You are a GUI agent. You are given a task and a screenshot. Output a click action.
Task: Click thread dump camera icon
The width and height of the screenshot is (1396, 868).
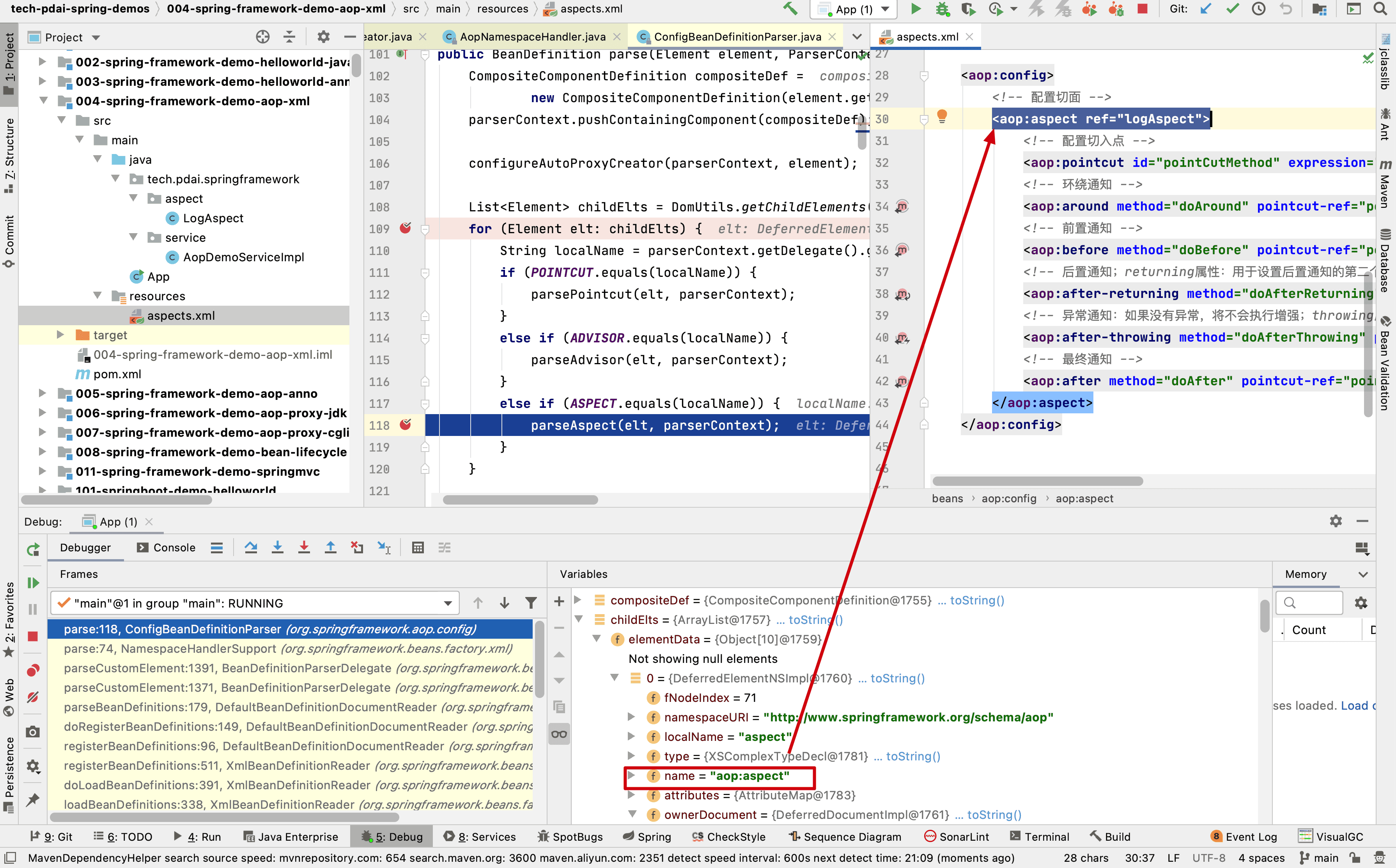click(33, 732)
